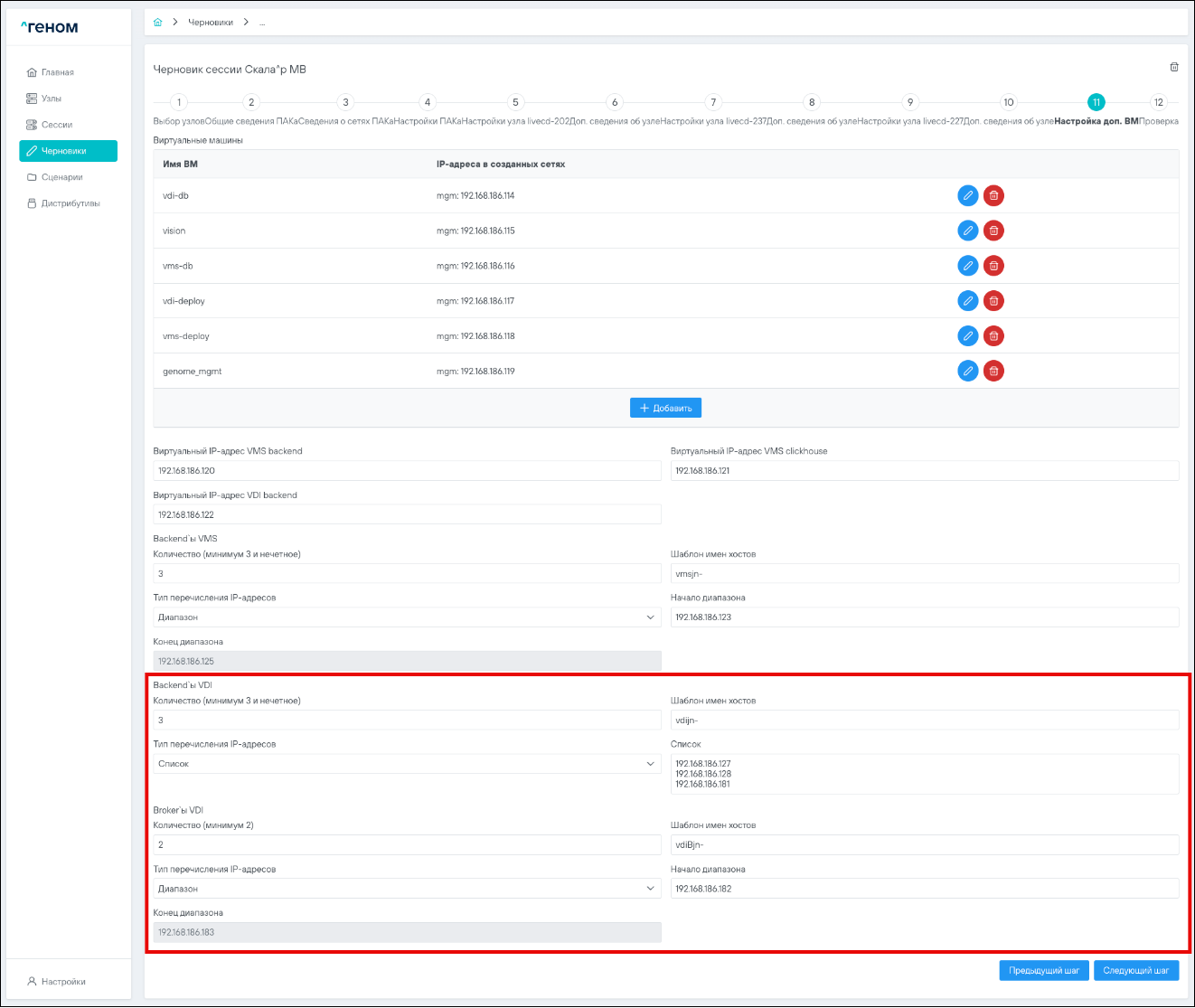The width and height of the screenshot is (1195, 1008).
Task: Delete the draft with trash icon
Action: click(1174, 67)
